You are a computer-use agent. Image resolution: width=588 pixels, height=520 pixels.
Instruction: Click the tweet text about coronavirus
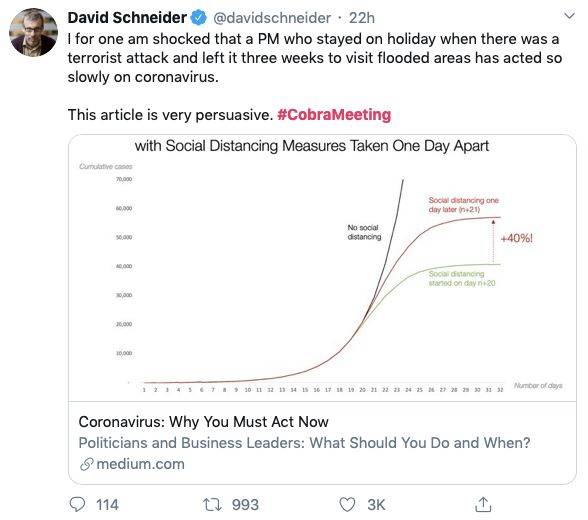(x=315, y=58)
